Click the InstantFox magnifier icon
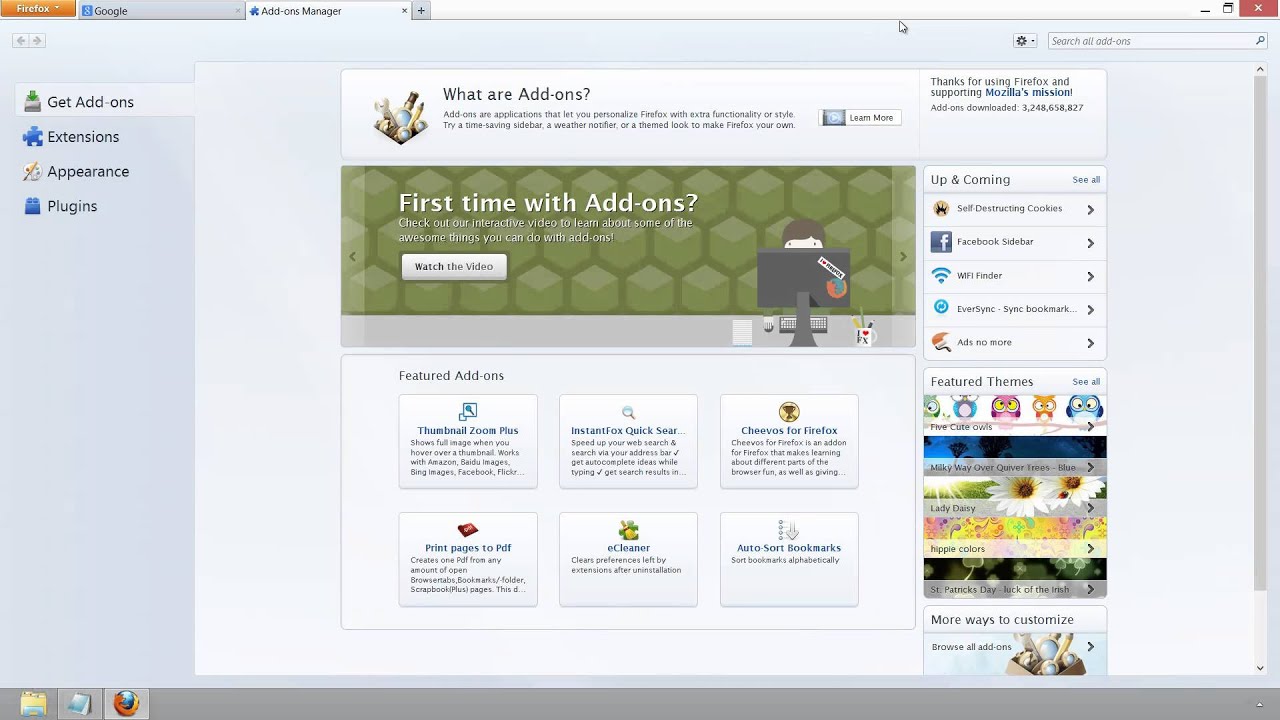 pyautogui.click(x=628, y=412)
